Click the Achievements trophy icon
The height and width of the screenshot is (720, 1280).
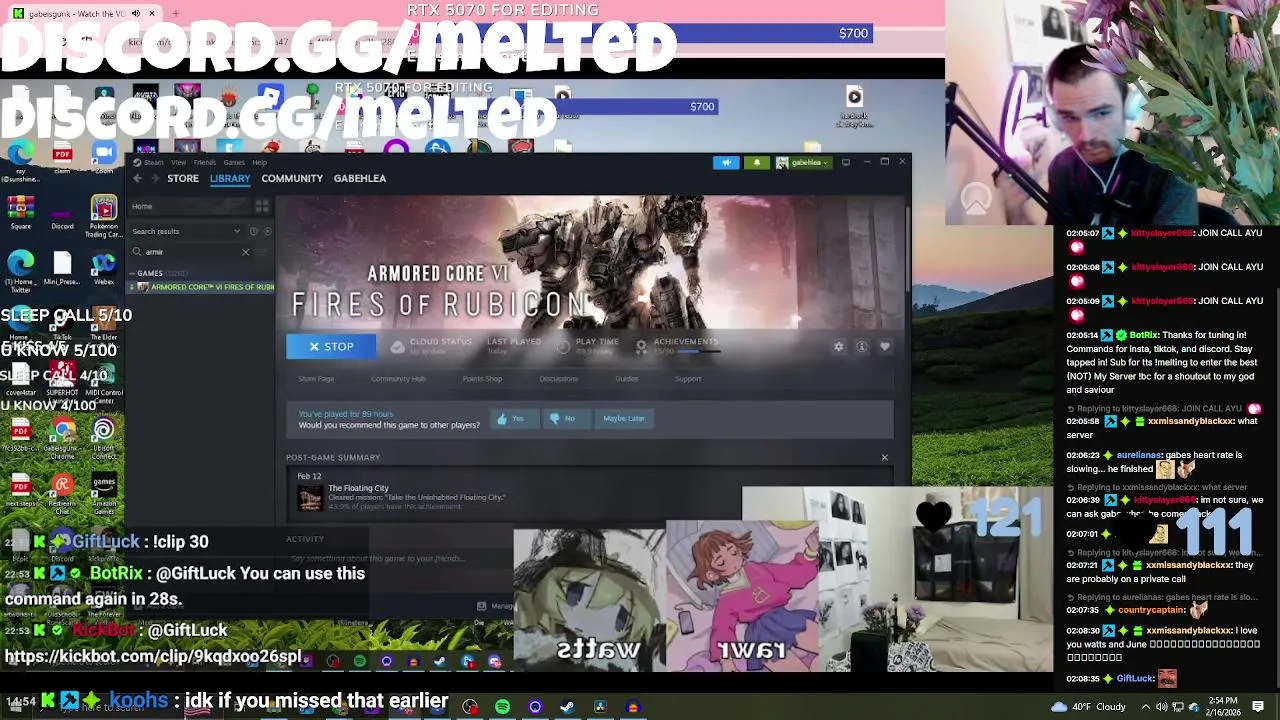coord(641,347)
